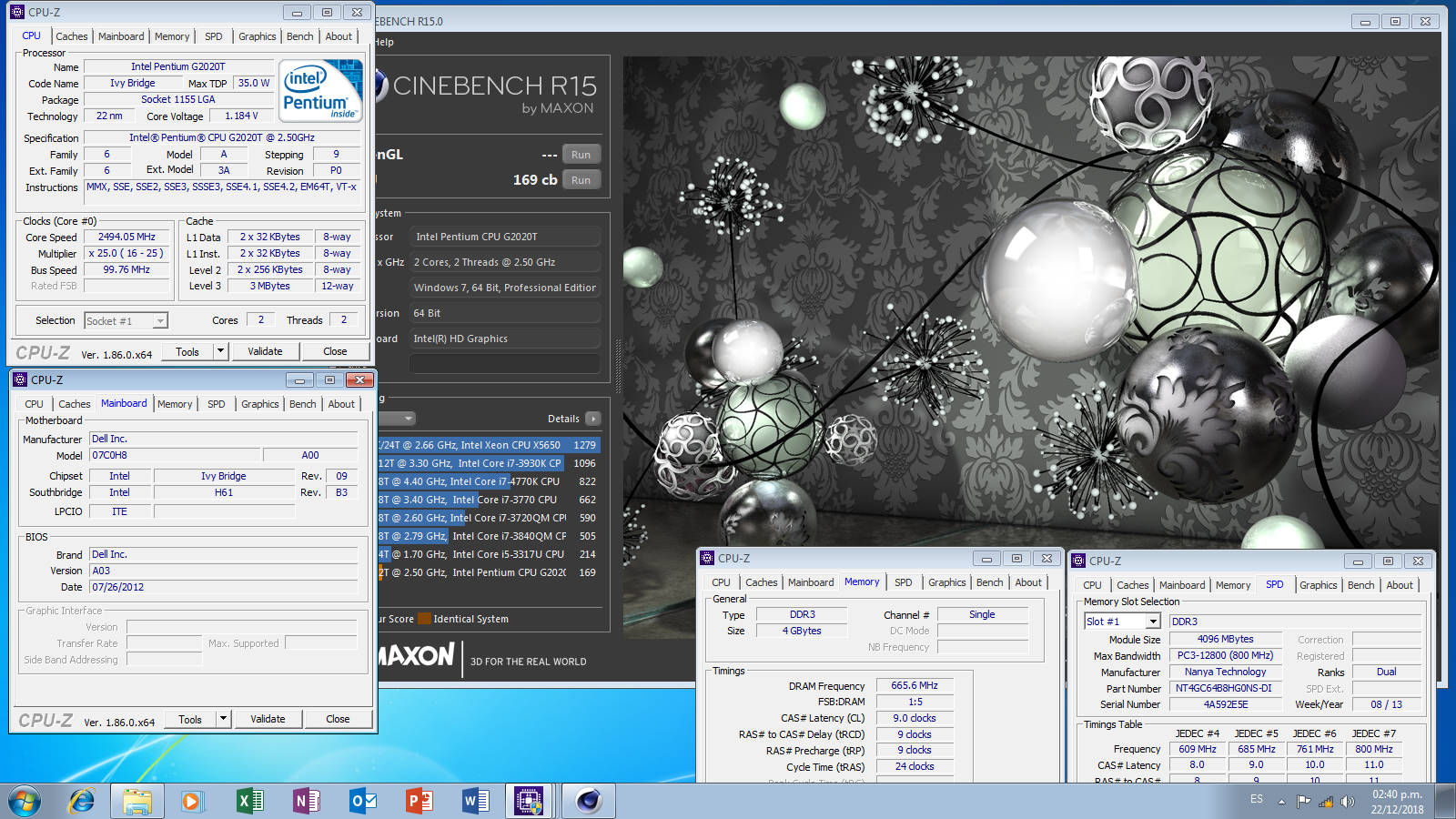This screenshot has width=1456, height=819.
Task: Open the Windows Start menu orb
Action: pyautogui.click(x=24, y=801)
